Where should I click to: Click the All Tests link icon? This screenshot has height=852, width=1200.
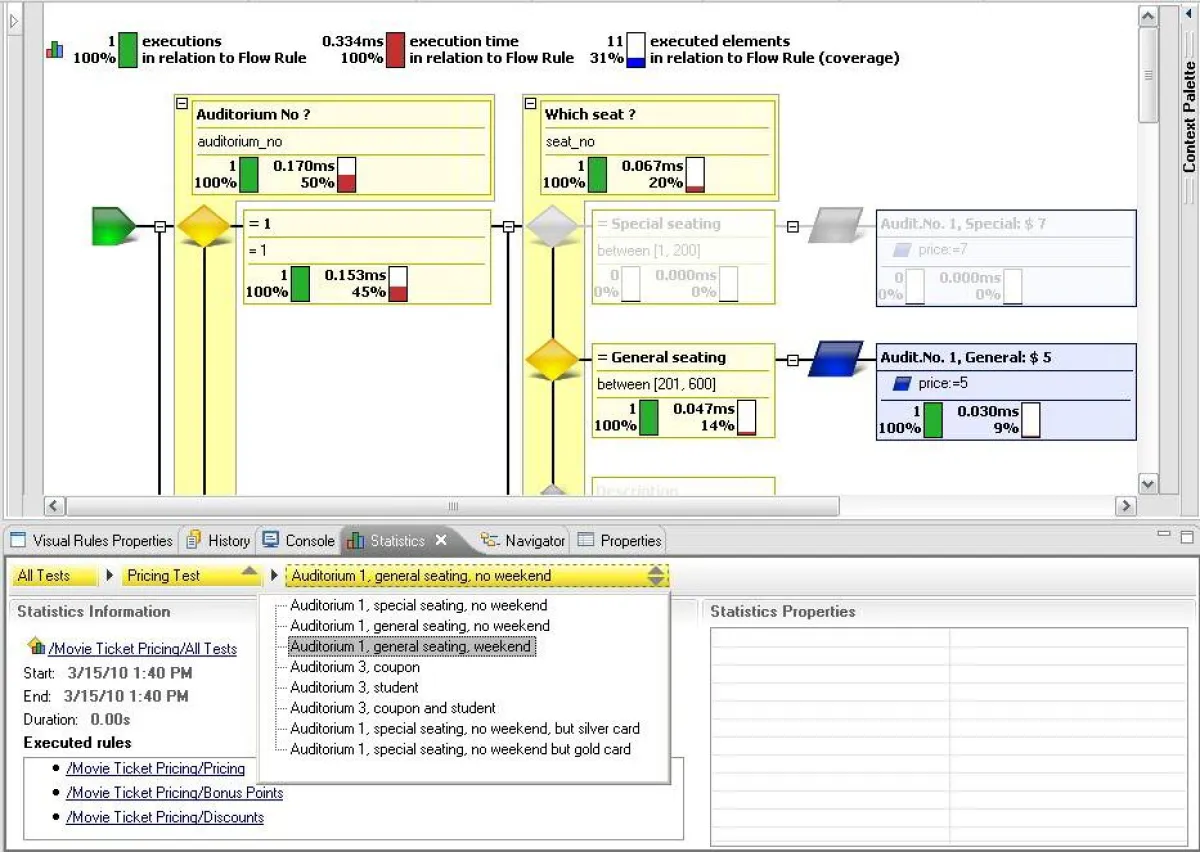point(38,647)
